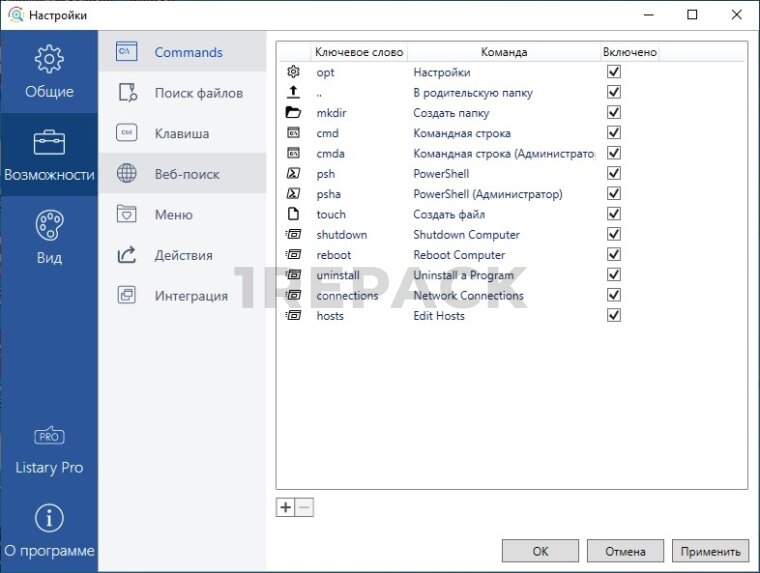
Task: Click the Listary Pro badge icon
Action: 49,436
